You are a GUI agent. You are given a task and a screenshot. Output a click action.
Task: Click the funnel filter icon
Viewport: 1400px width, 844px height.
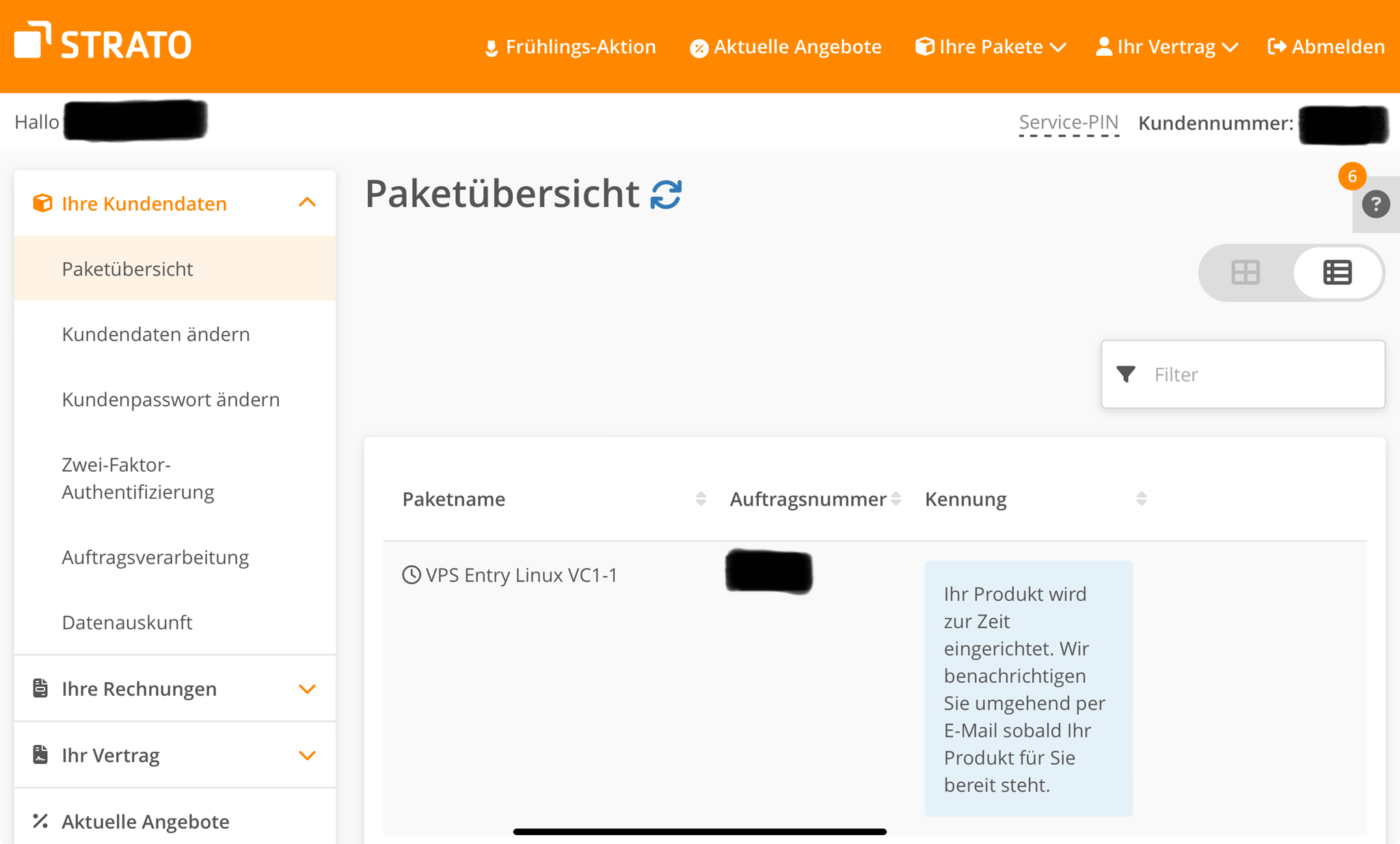pyautogui.click(x=1126, y=374)
